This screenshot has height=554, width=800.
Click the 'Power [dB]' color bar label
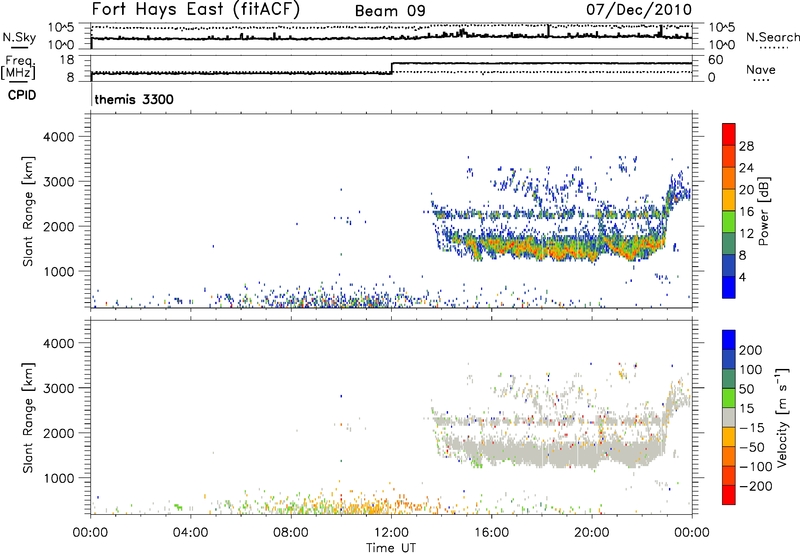(x=763, y=211)
